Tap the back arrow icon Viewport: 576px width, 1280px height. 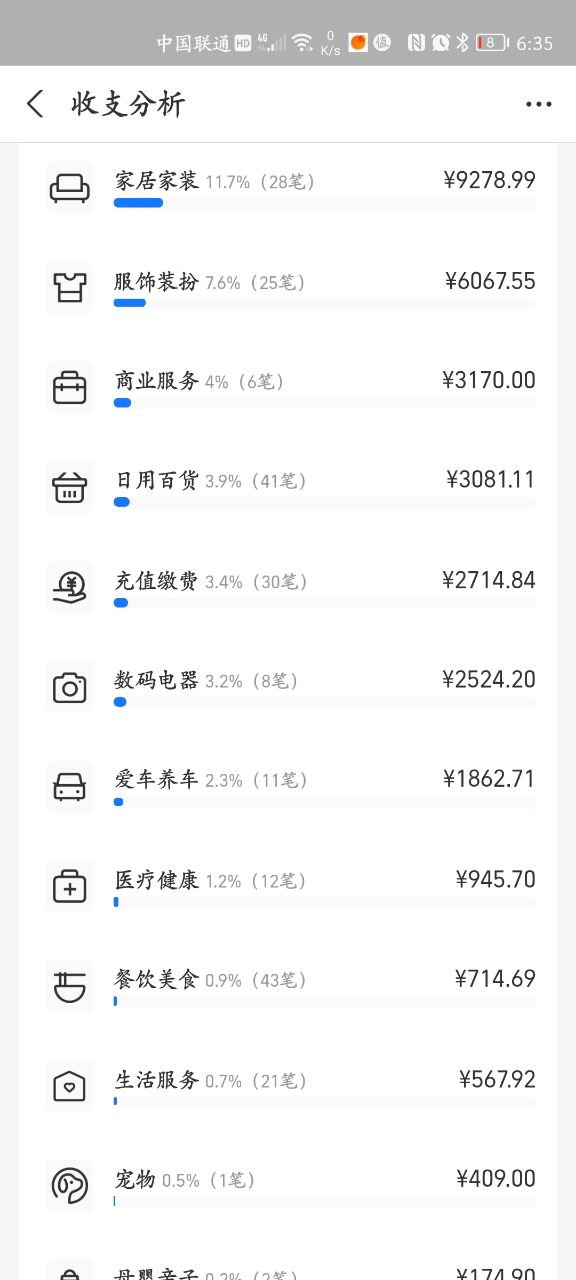tap(35, 104)
